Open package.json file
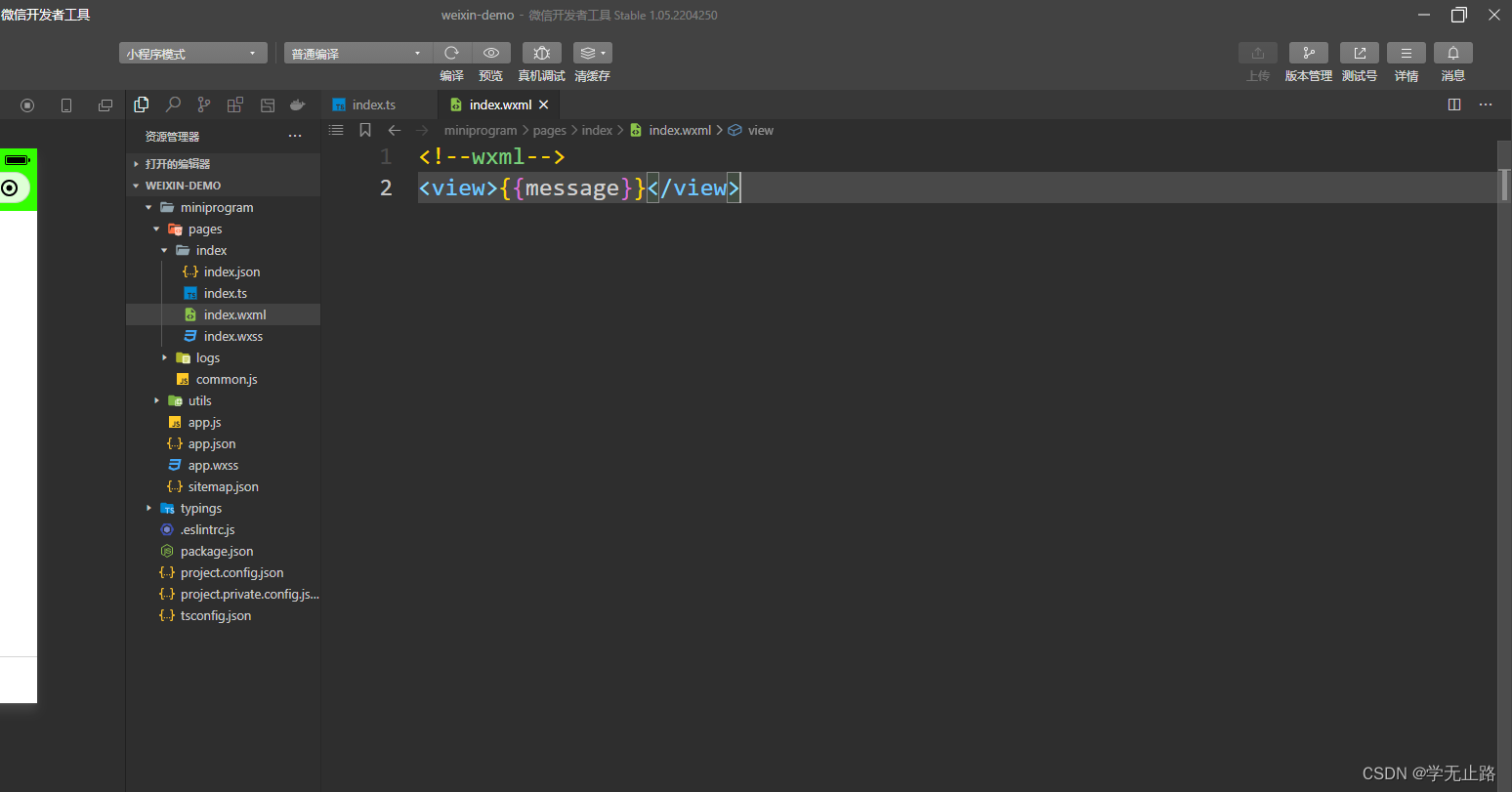Image resolution: width=1512 pixels, height=792 pixels. click(223, 551)
